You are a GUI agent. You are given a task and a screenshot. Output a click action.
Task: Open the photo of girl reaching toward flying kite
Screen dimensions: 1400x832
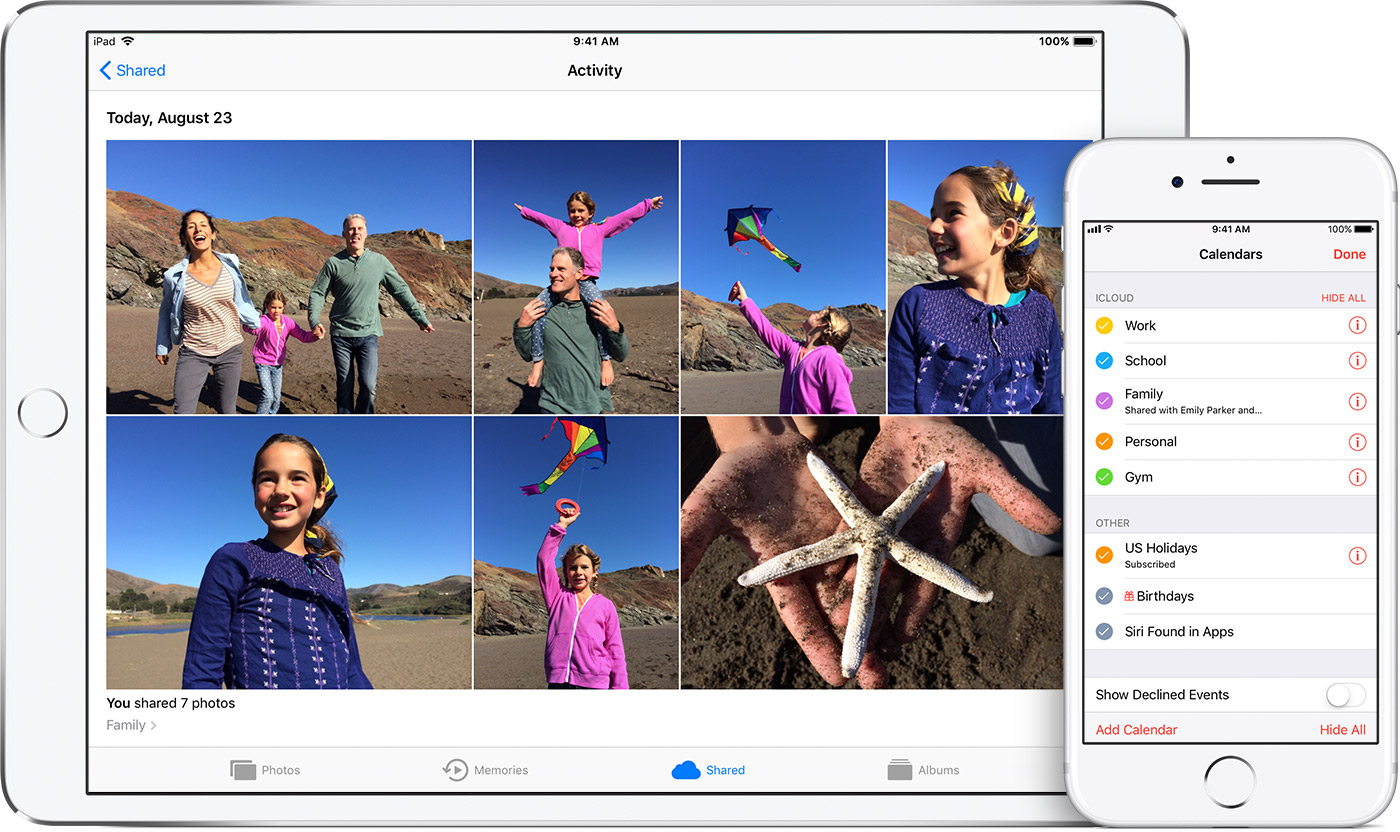783,277
